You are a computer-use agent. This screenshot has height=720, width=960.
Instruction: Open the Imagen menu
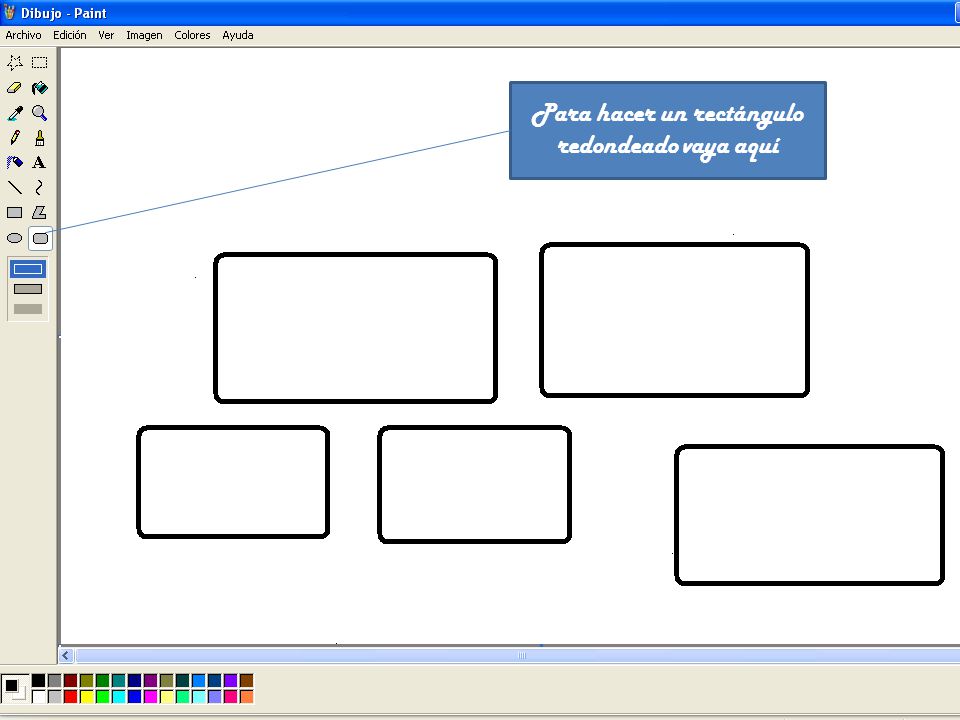click(144, 35)
